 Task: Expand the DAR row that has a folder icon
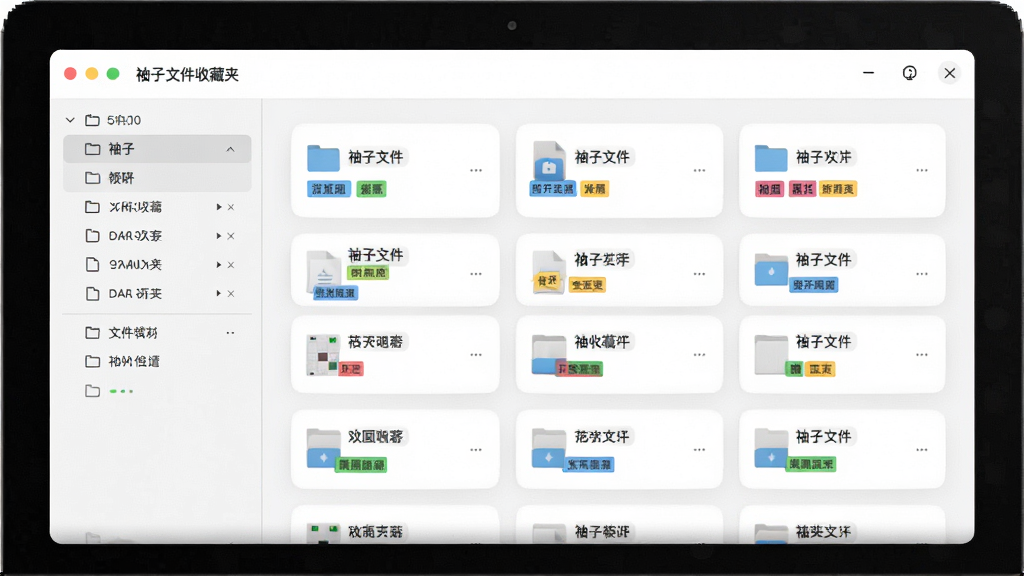[219, 236]
